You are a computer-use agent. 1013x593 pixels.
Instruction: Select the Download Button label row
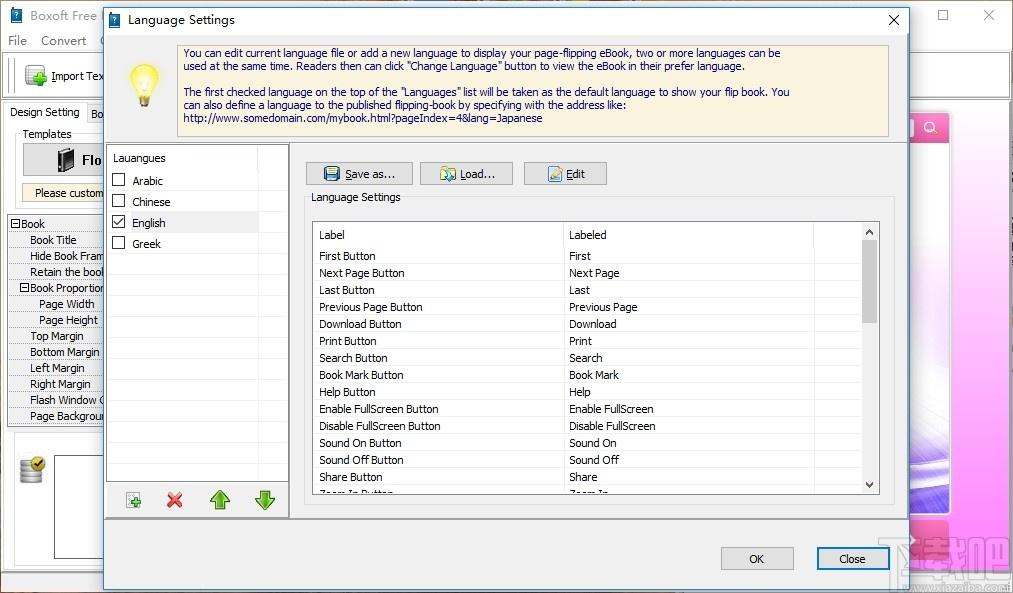(x=587, y=324)
